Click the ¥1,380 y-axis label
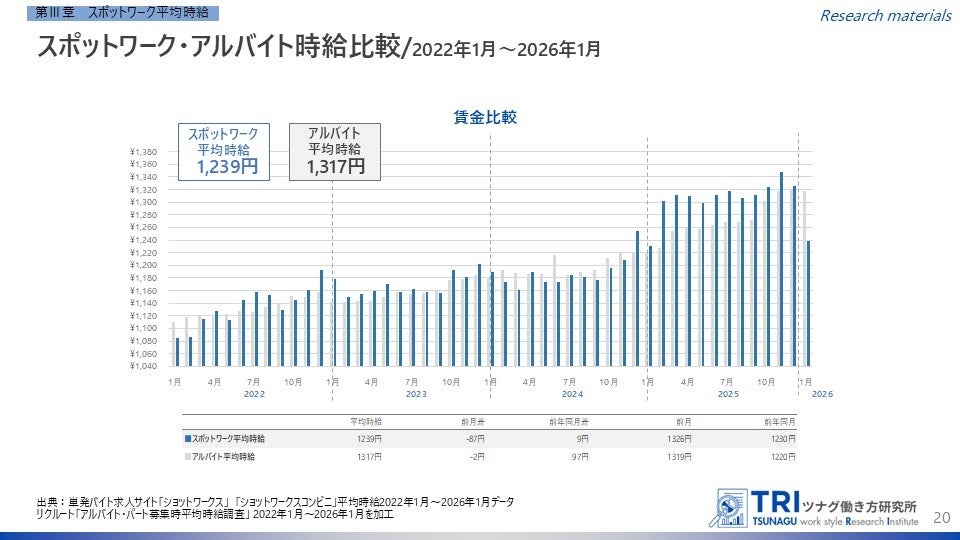 [x=143, y=152]
